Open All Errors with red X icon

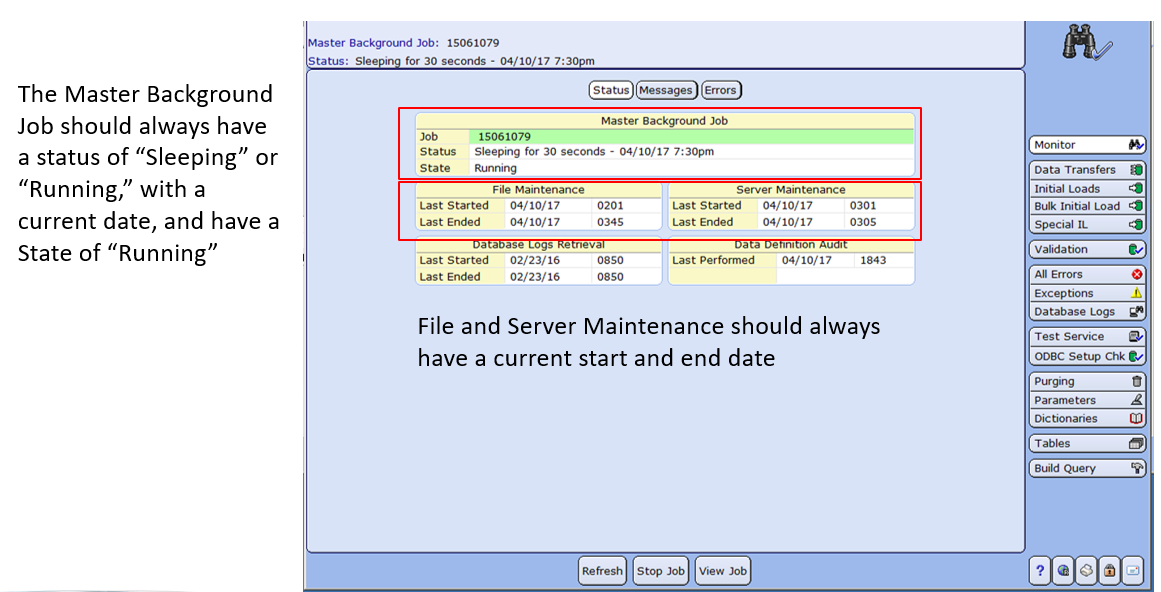[1087, 274]
